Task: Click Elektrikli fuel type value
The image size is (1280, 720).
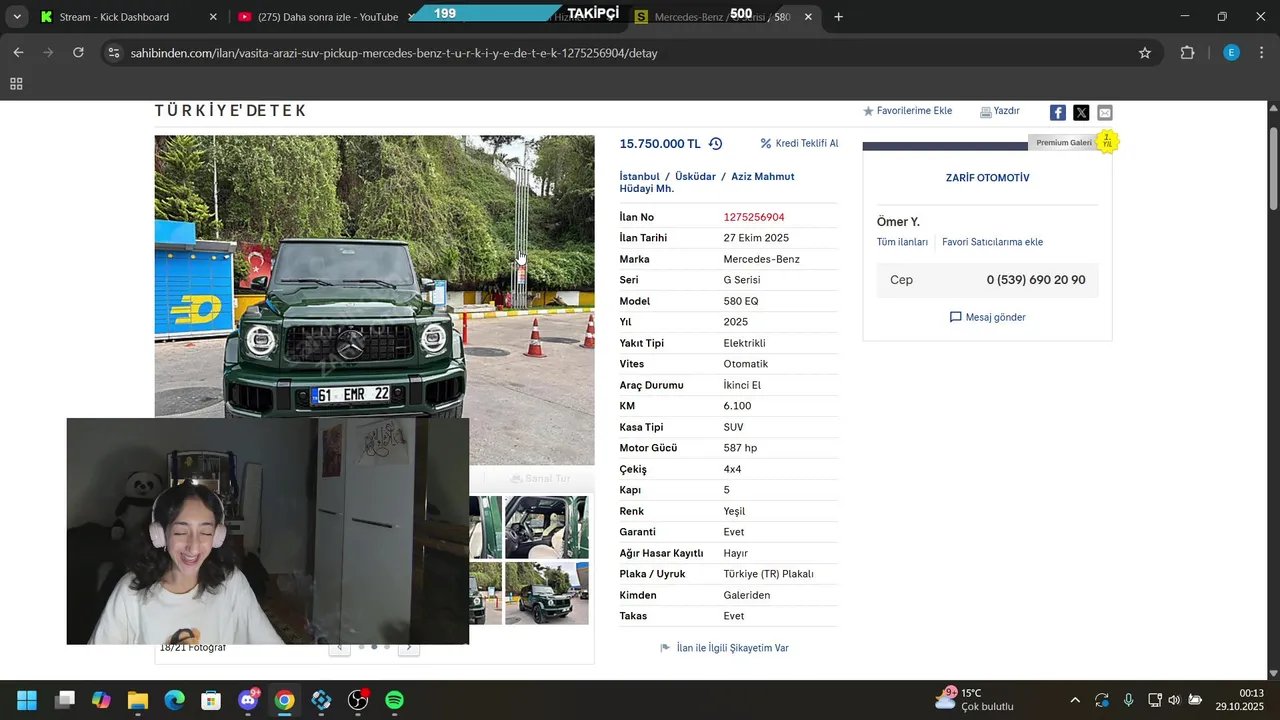Action: [745, 343]
